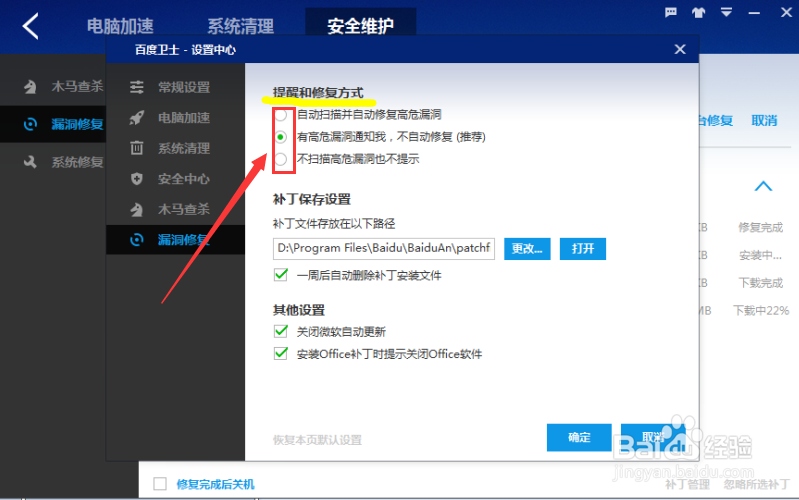Open 安全中心 settings category
The width and height of the screenshot is (799, 500).
tap(184, 179)
